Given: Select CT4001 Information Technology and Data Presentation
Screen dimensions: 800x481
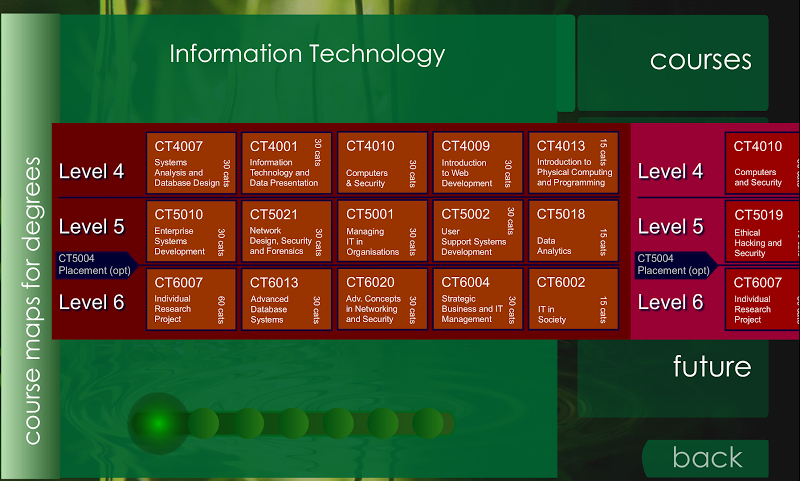Looking at the screenshot, I should [x=286, y=163].
